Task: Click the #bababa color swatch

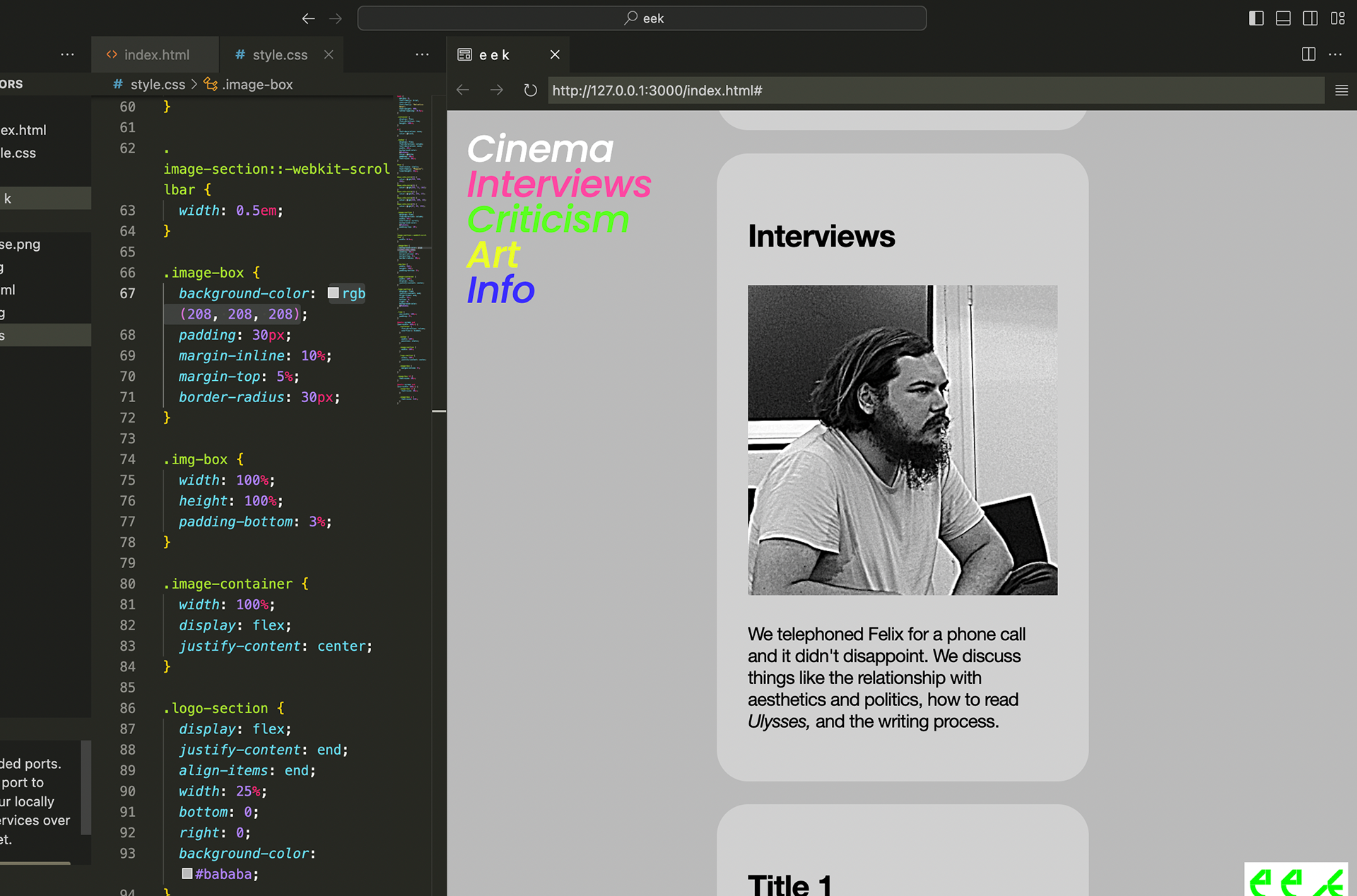Action: point(187,873)
